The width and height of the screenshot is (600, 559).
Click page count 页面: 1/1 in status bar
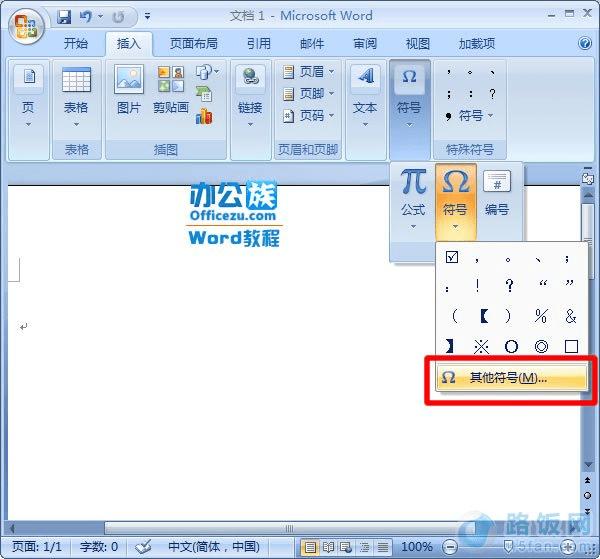(x=37, y=546)
